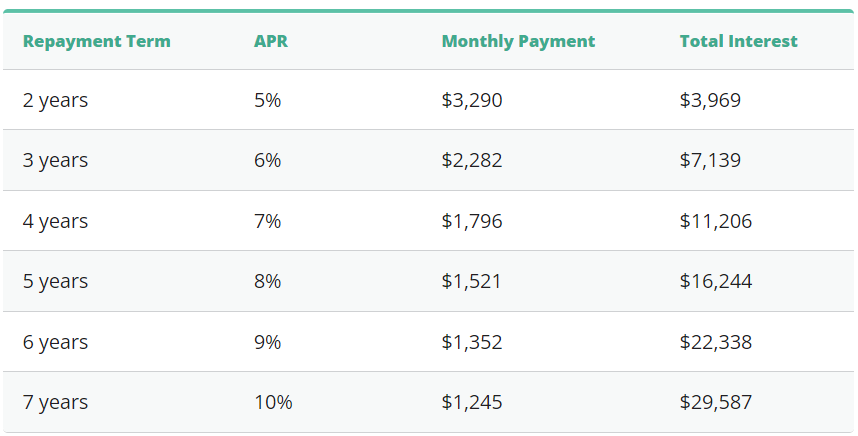This screenshot has height=436, width=858.
Task: Click the 9% APR cell
Action: click(267, 342)
